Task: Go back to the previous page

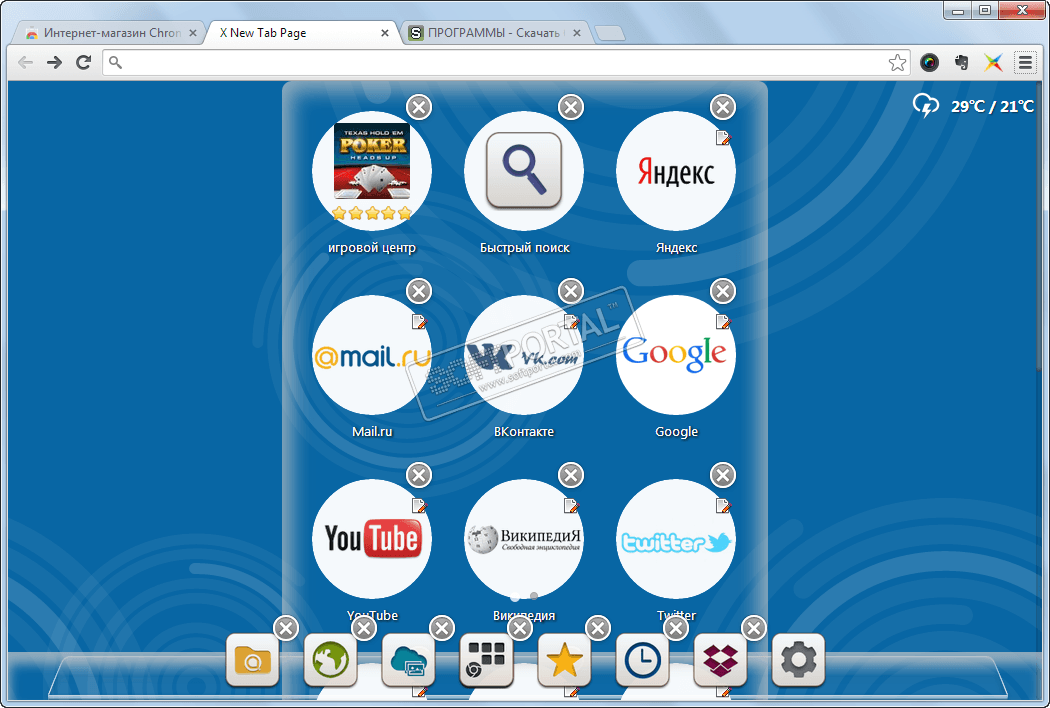Action: point(25,63)
